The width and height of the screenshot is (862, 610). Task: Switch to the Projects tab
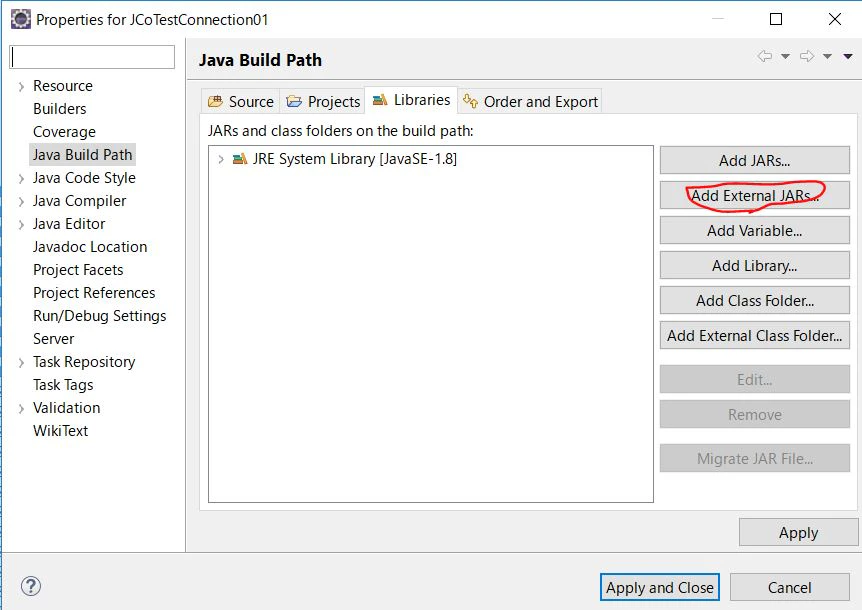point(323,102)
